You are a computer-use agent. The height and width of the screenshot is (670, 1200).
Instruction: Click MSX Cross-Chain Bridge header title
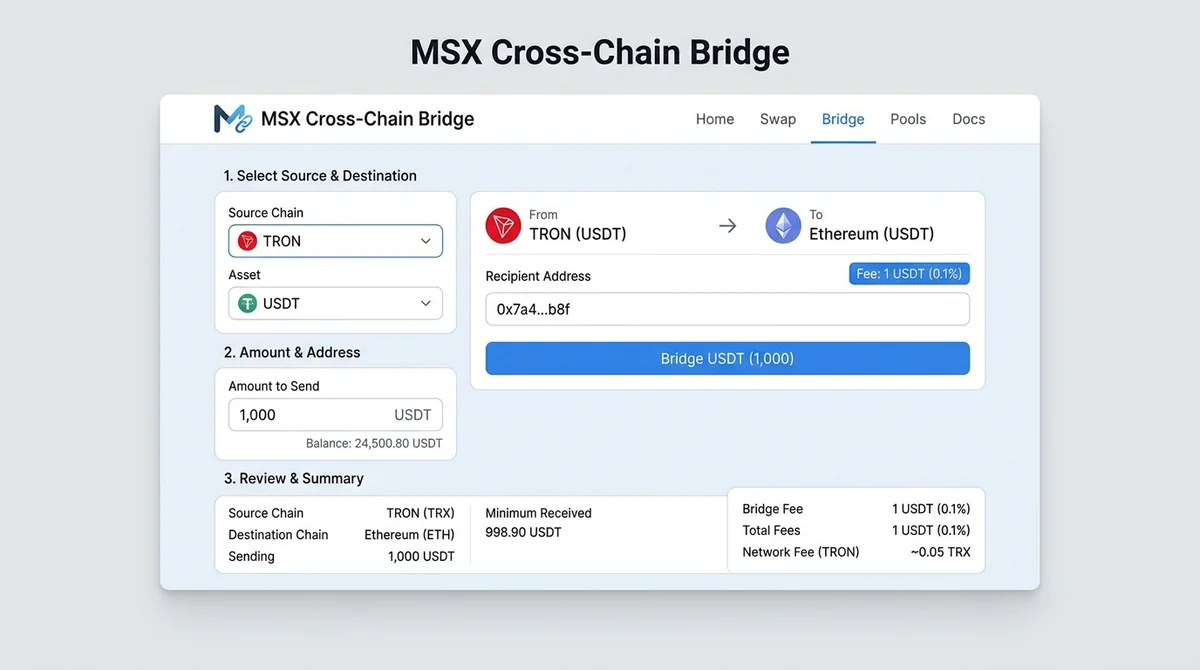(367, 119)
